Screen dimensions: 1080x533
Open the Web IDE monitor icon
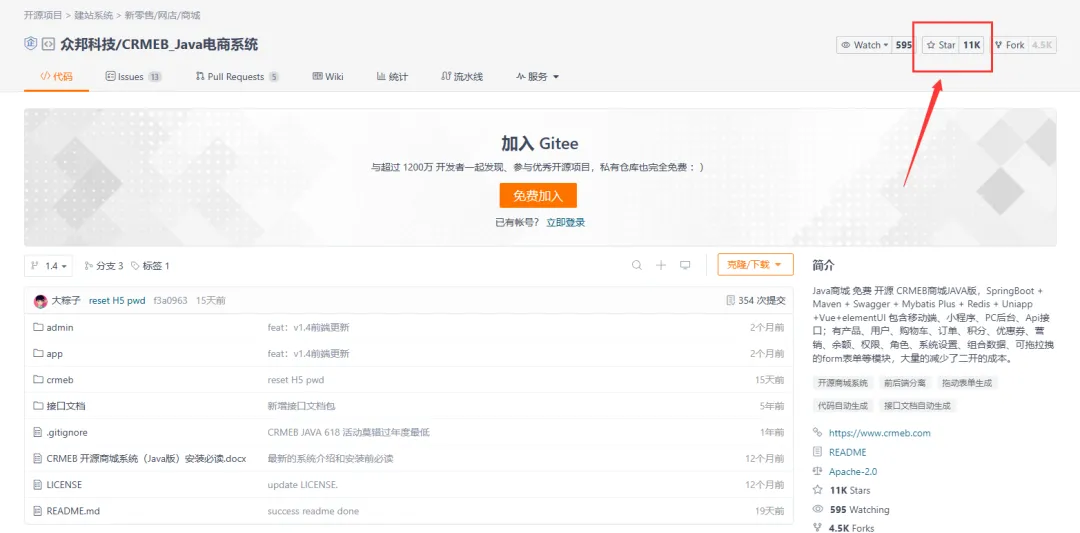coord(685,265)
